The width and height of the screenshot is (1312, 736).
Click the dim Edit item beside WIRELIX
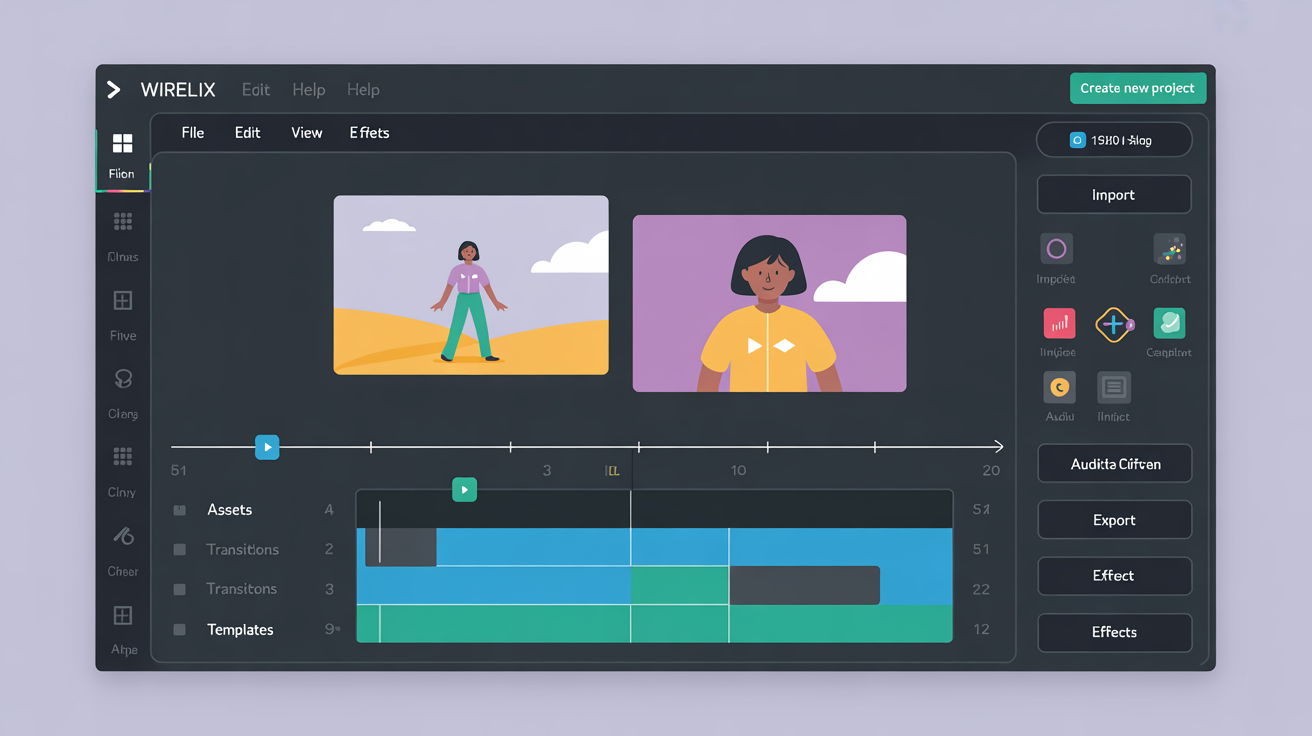tap(256, 90)
